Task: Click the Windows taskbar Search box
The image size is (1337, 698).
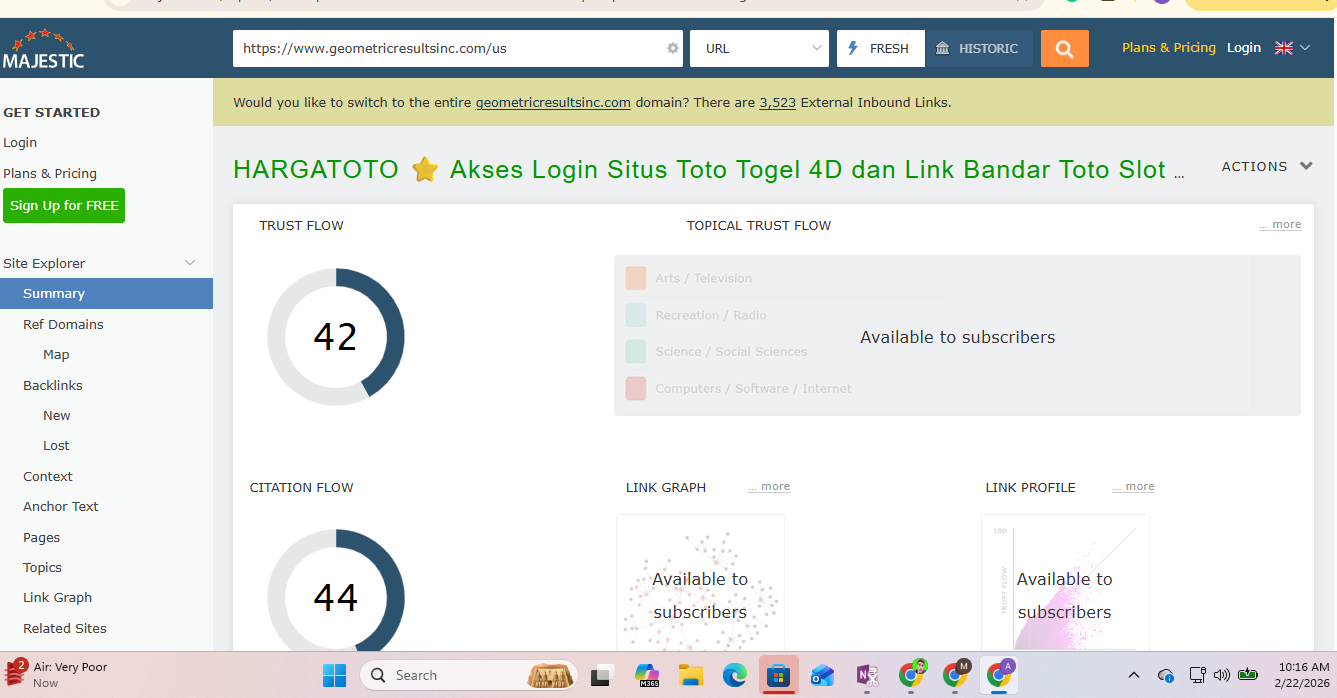Action: 468,675
